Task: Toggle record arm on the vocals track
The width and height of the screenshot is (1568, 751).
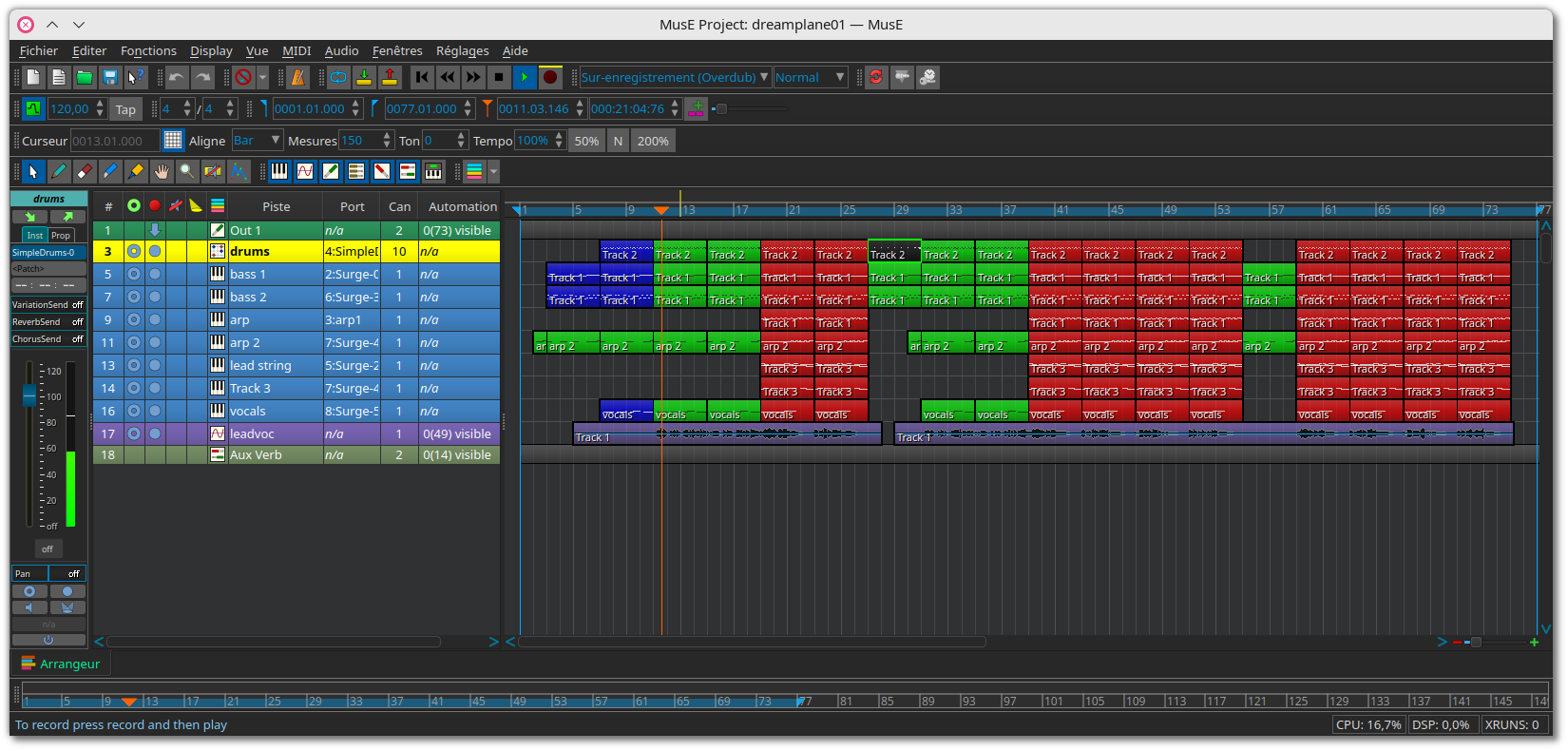Action: (x=155, y=411)
